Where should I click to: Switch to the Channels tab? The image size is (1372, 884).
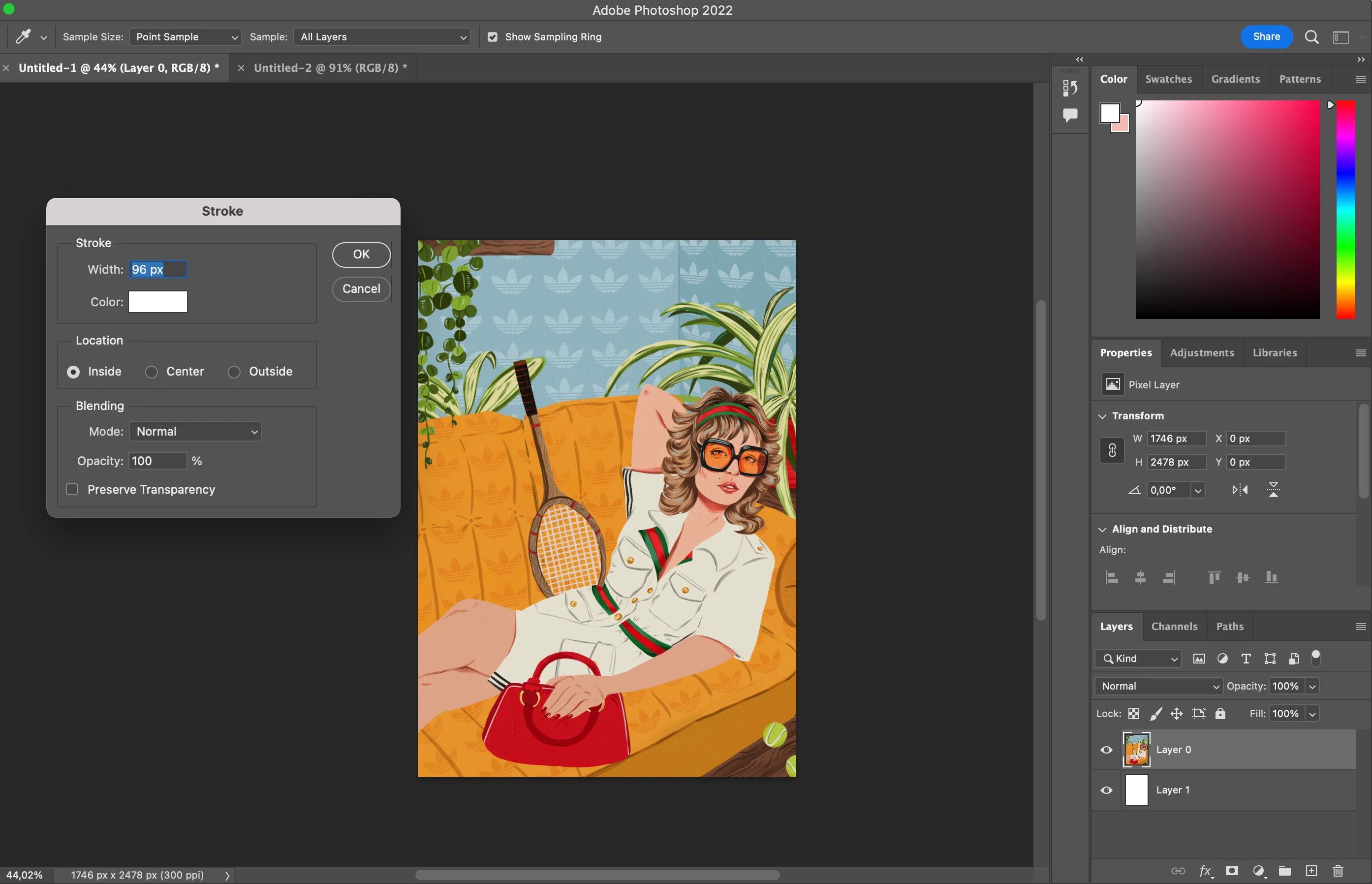click(1174, 626)
